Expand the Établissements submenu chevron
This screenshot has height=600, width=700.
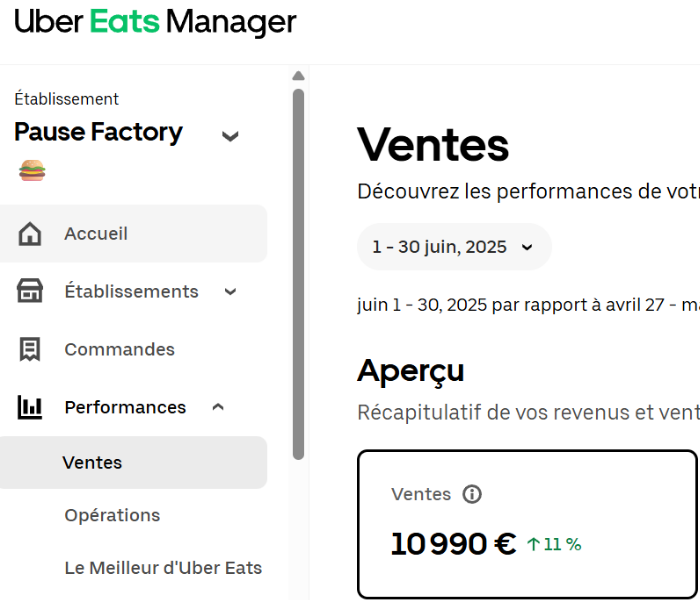(x=230, y=292)
